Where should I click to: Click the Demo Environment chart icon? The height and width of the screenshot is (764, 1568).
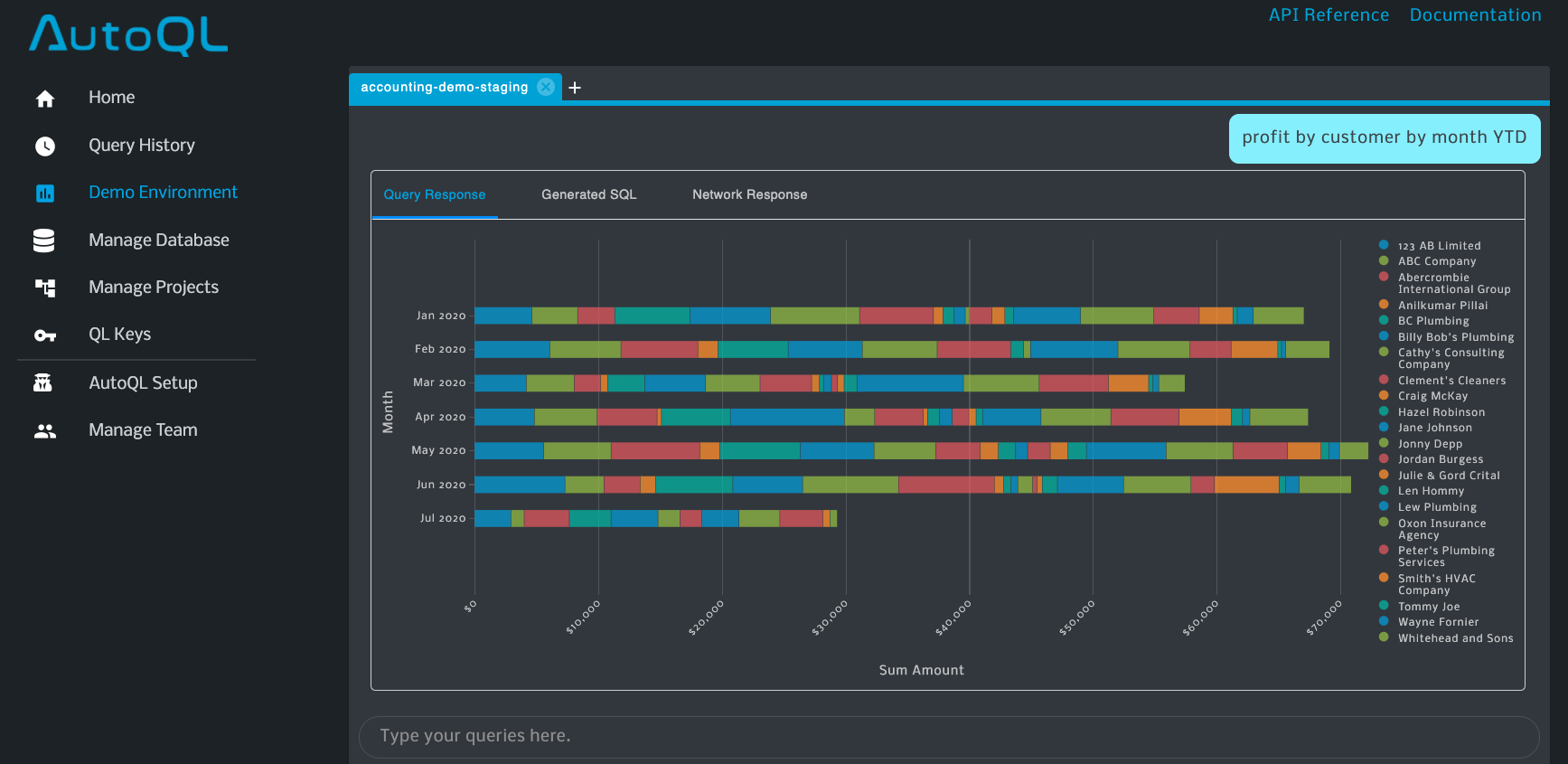pyautogui.click(x=45, y=193)
